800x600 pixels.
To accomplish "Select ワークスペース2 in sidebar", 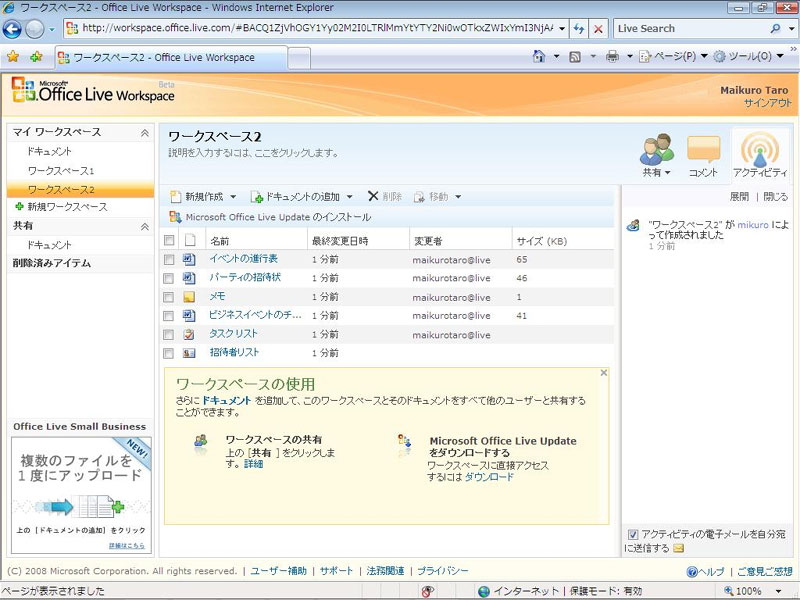I will click(81, 189).
